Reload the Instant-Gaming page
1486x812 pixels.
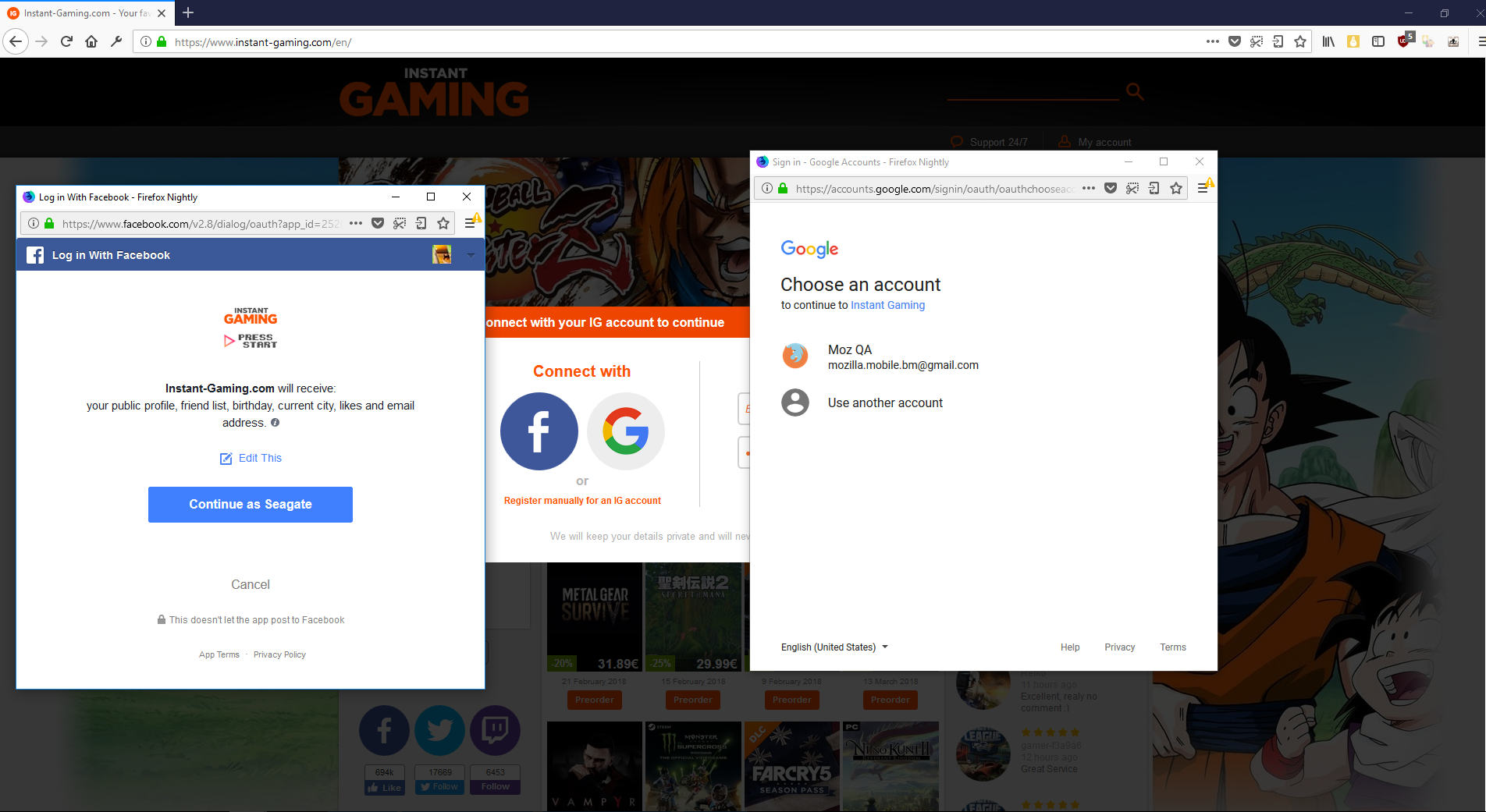point(66,41)
